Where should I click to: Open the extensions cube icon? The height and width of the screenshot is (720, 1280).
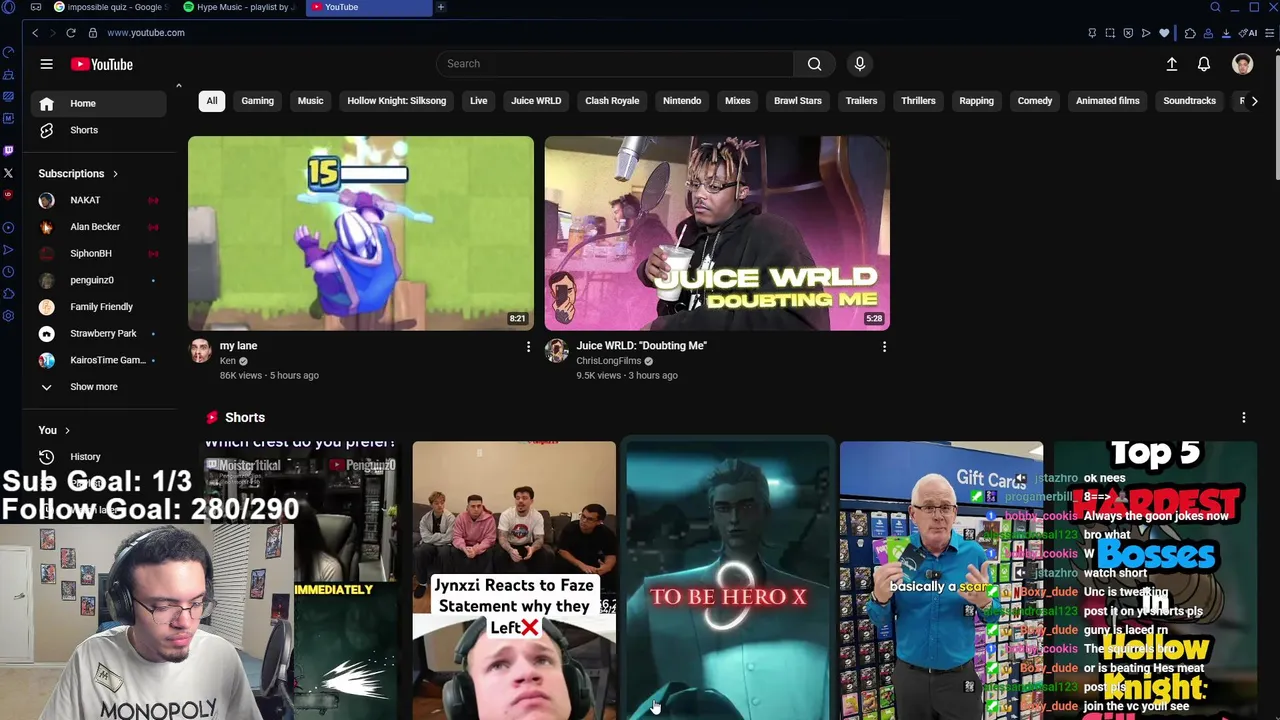pos(1190,33)
